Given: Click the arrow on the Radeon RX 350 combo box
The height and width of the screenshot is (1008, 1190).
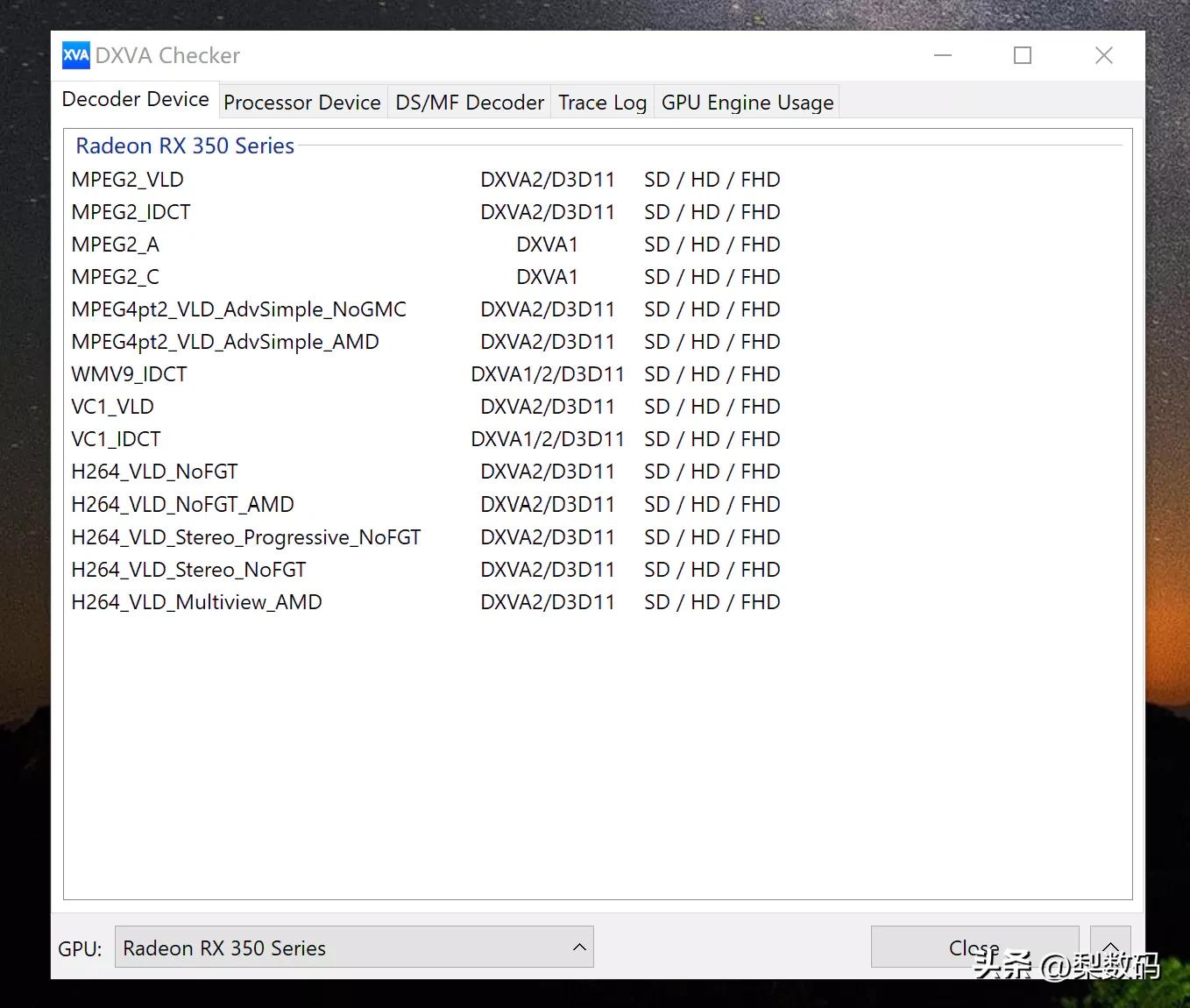Looking at the screenshot, I should [x=579, y=948].
